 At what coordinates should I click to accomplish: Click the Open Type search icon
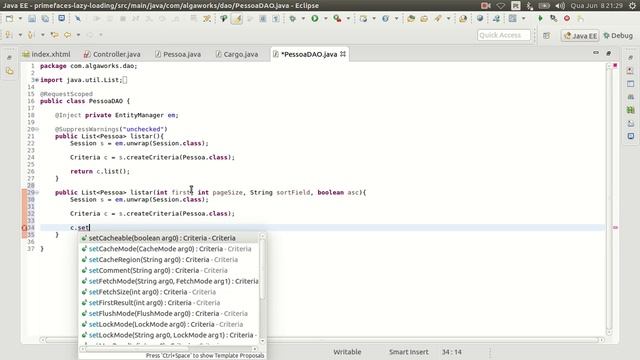click(x=411, y=18)
